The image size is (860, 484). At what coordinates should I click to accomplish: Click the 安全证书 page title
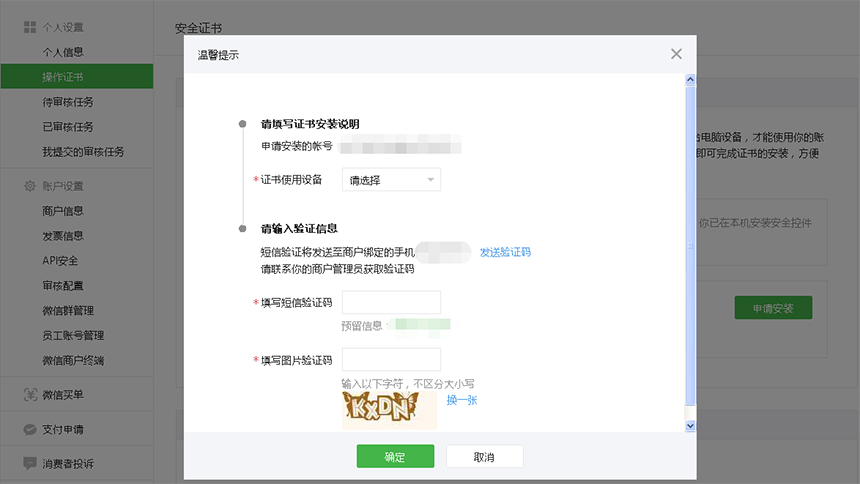click(x=199, y=28)
